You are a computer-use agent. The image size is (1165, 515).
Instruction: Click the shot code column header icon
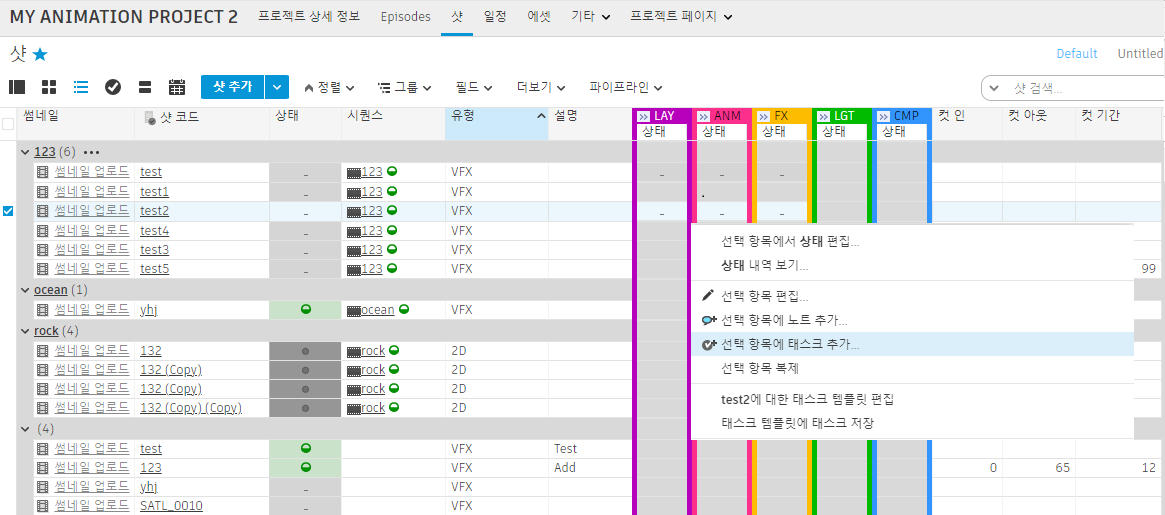pos(149,117)
